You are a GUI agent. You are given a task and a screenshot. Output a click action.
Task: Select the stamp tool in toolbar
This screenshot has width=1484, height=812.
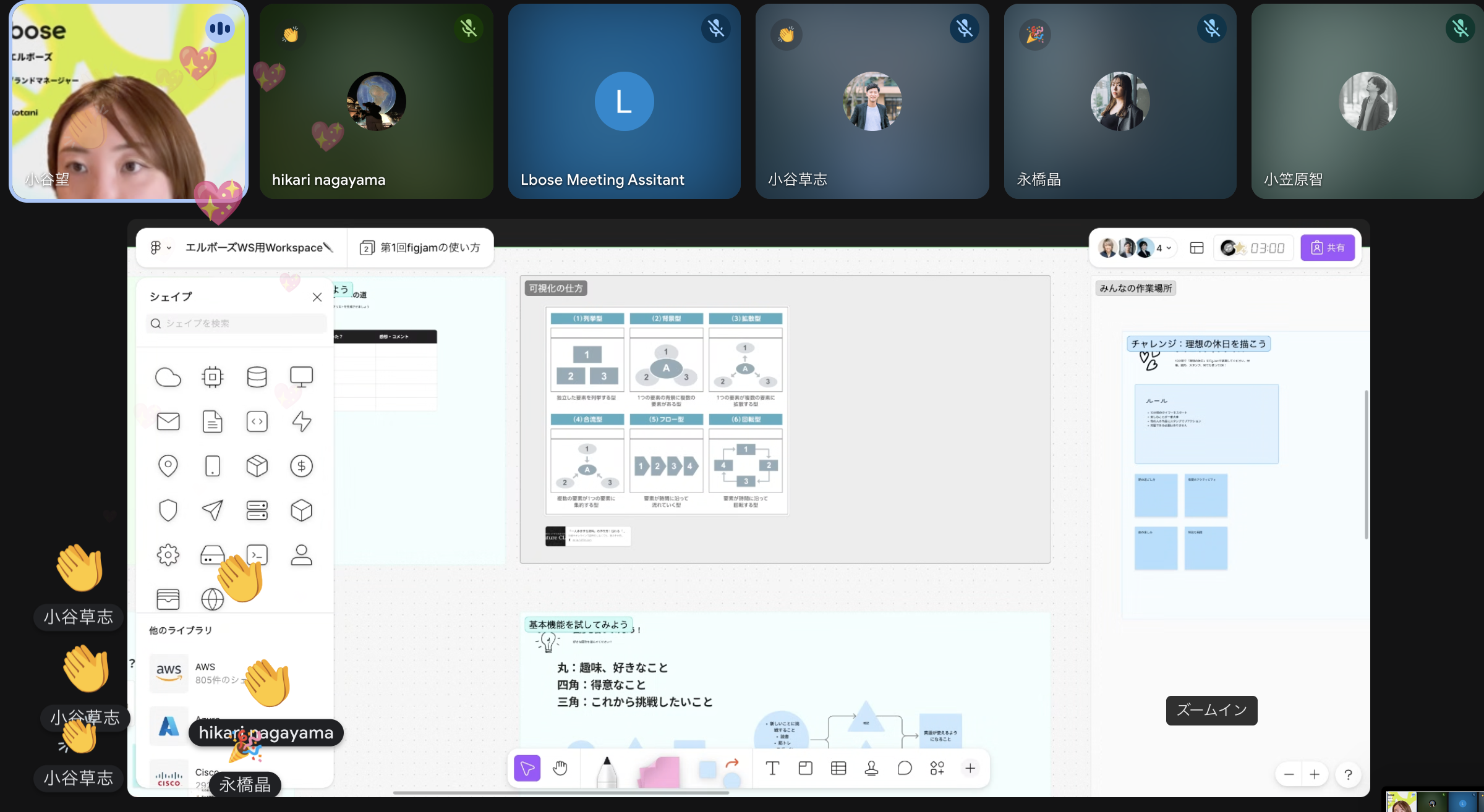click(x=871, y=768)
